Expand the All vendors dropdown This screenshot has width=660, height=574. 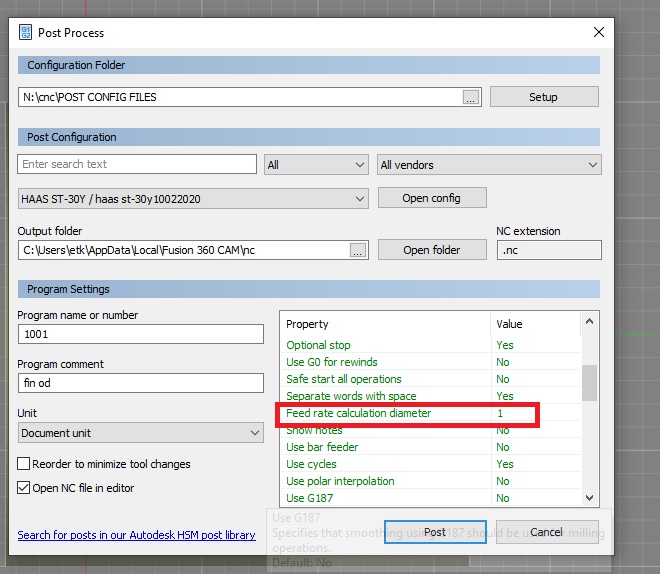point(488,165)
